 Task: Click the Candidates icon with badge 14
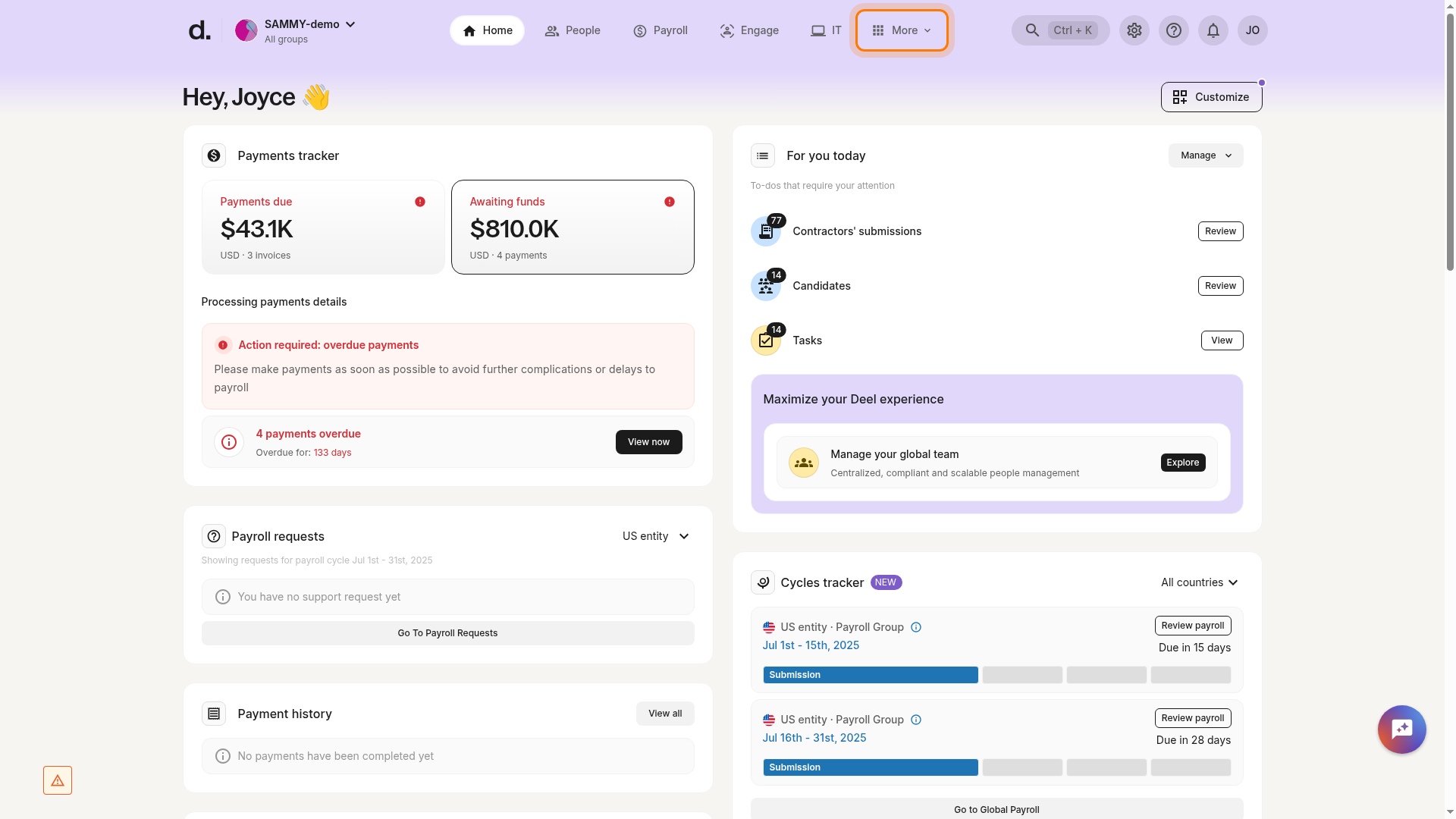click(x=766, y=286)
